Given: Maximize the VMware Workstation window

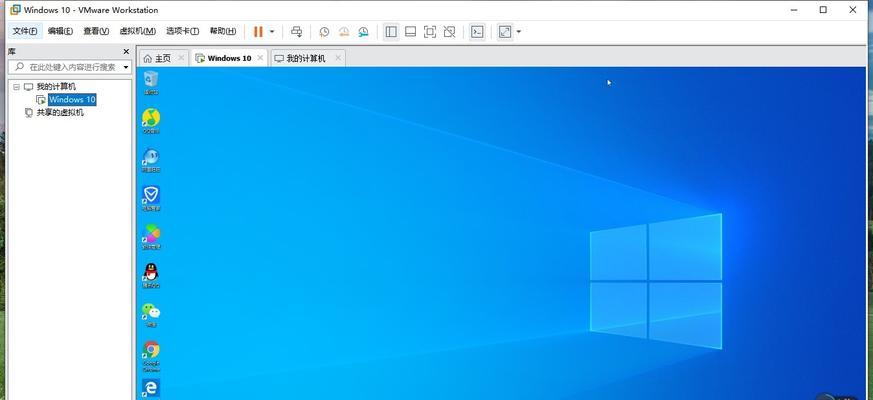Looking at the screenshot, I should pos(823,9).
